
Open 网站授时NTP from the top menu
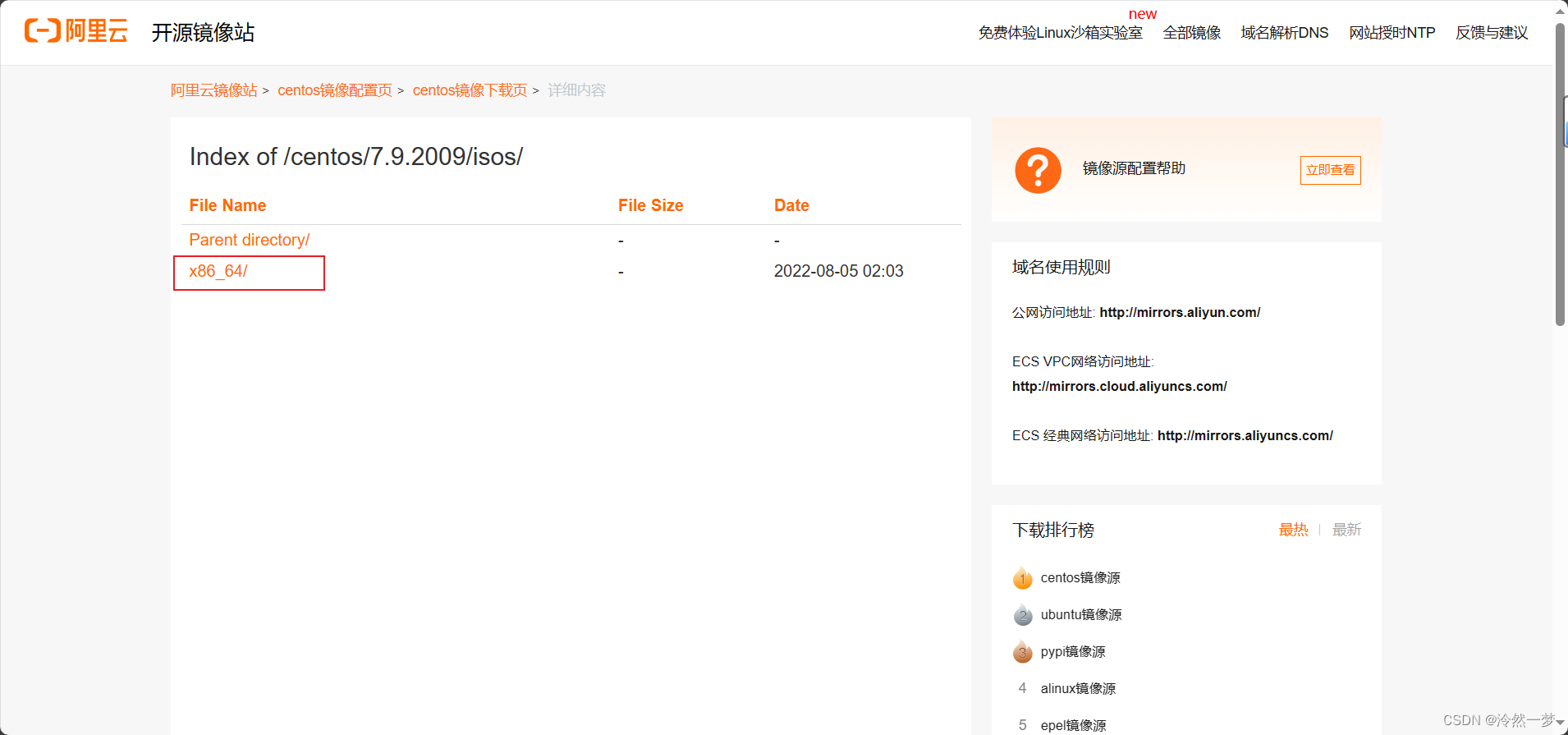tap(1391, 33)
